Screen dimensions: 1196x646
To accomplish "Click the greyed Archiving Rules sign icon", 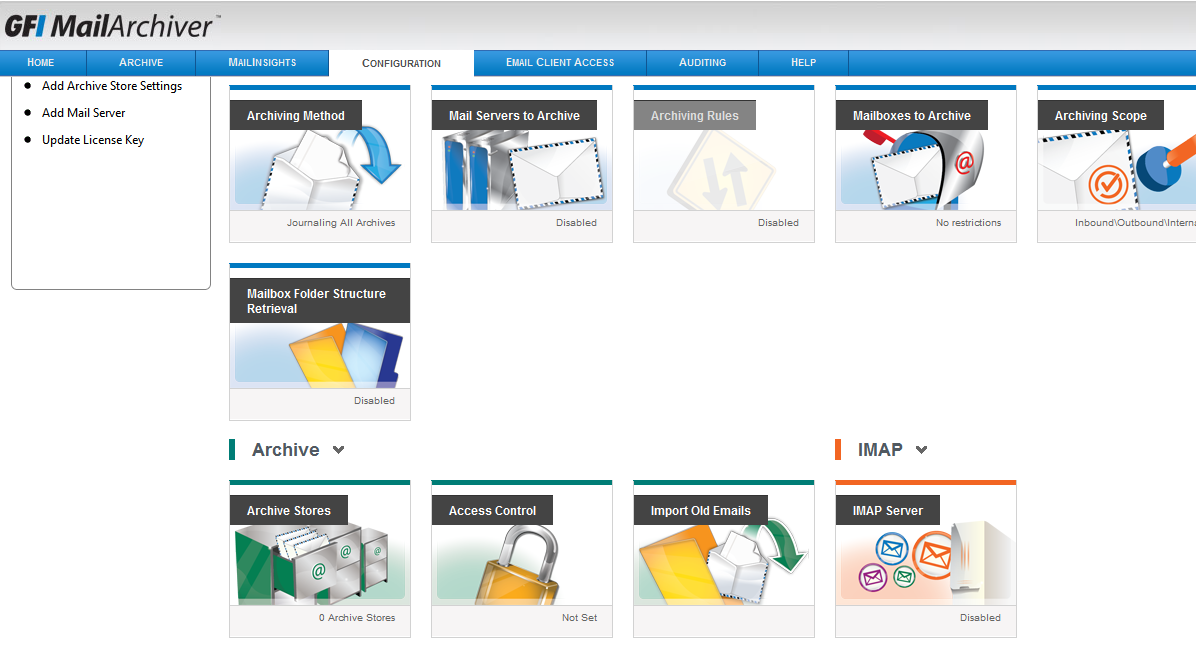I will click(x=724, y=169).
